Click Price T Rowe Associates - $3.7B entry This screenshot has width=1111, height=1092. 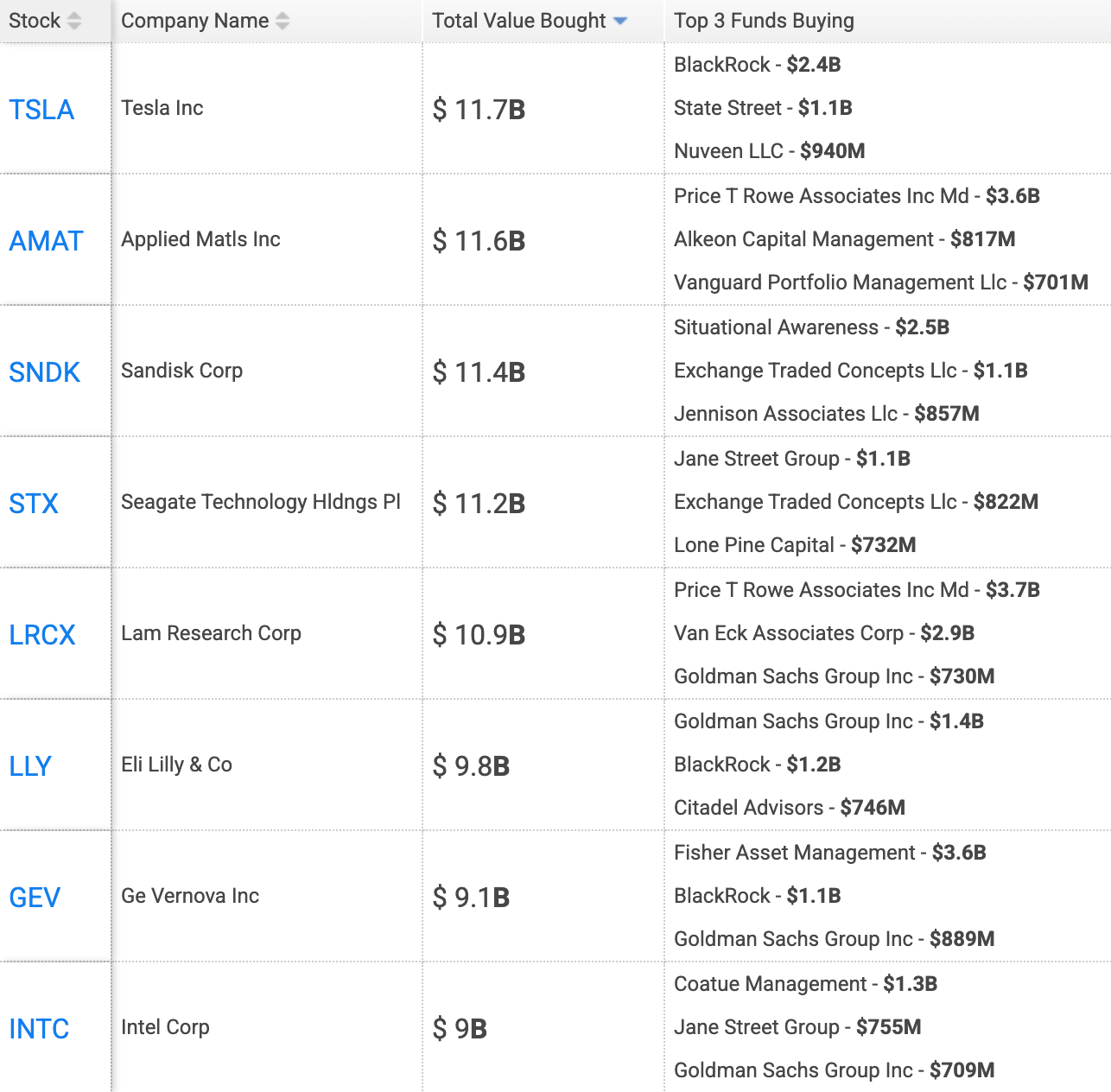[857, 590]
